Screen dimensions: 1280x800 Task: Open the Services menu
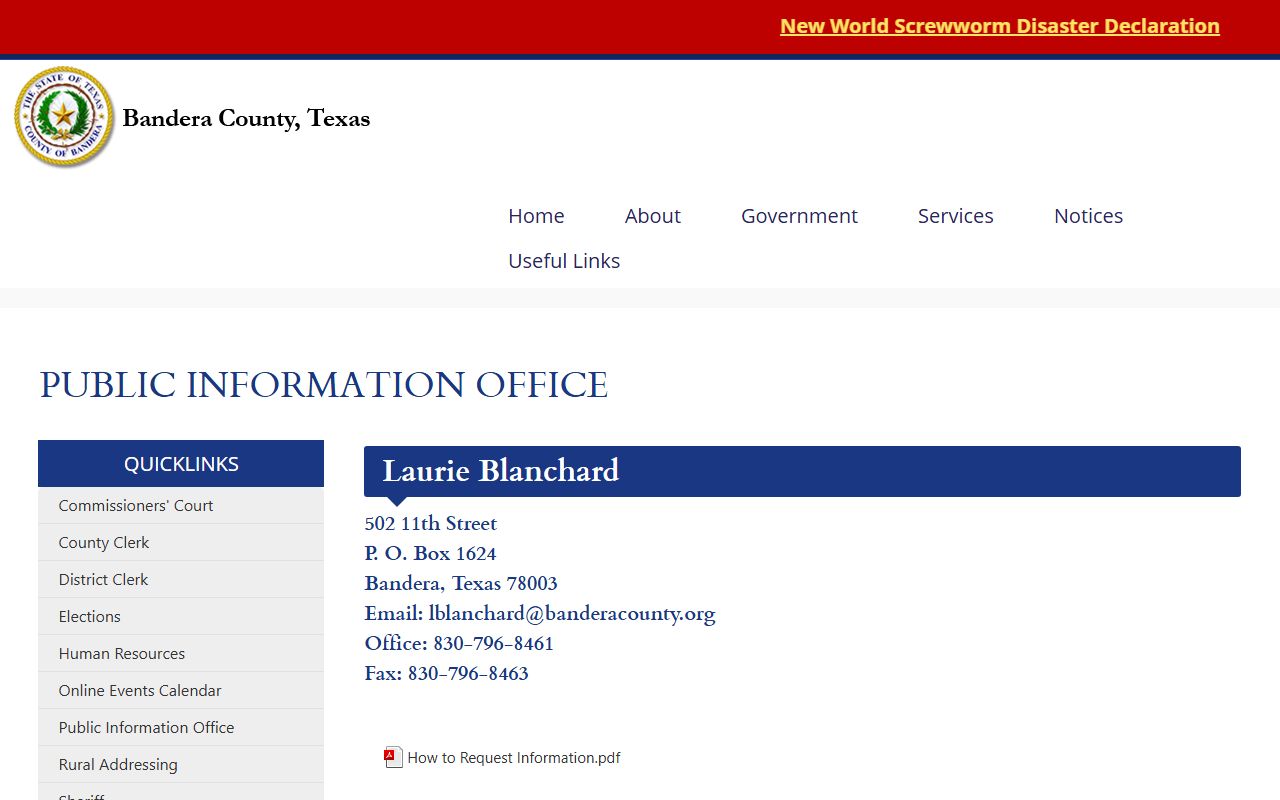pos(956,216)
